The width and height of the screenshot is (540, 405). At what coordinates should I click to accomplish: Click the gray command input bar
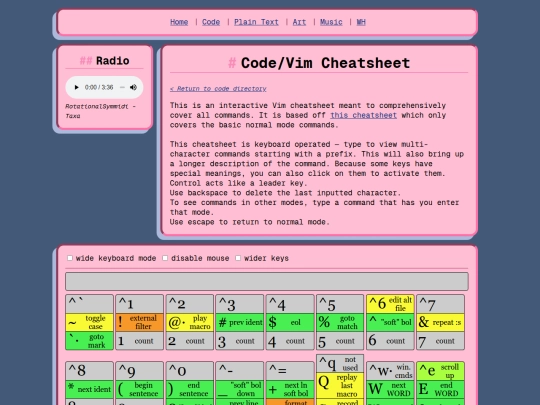point(267,281)
